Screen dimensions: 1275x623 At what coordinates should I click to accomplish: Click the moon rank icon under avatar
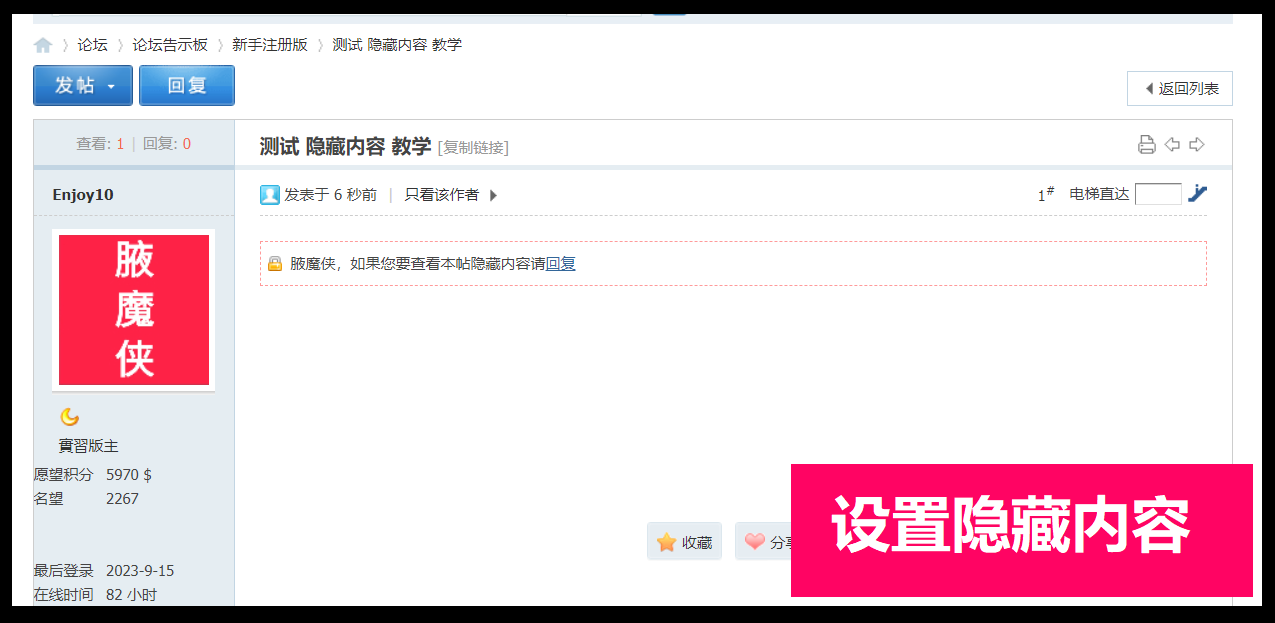pos(69,417)
